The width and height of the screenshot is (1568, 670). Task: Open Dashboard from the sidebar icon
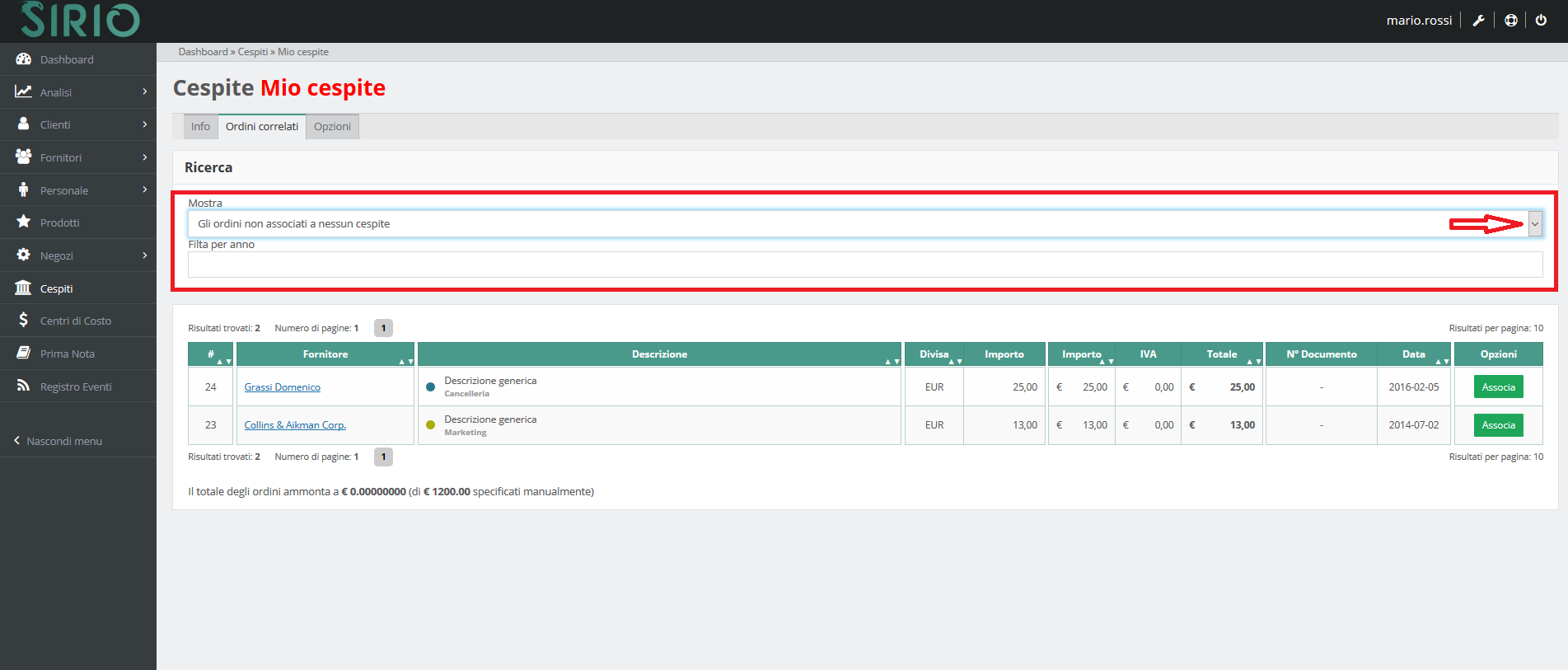tap(24, 59)
